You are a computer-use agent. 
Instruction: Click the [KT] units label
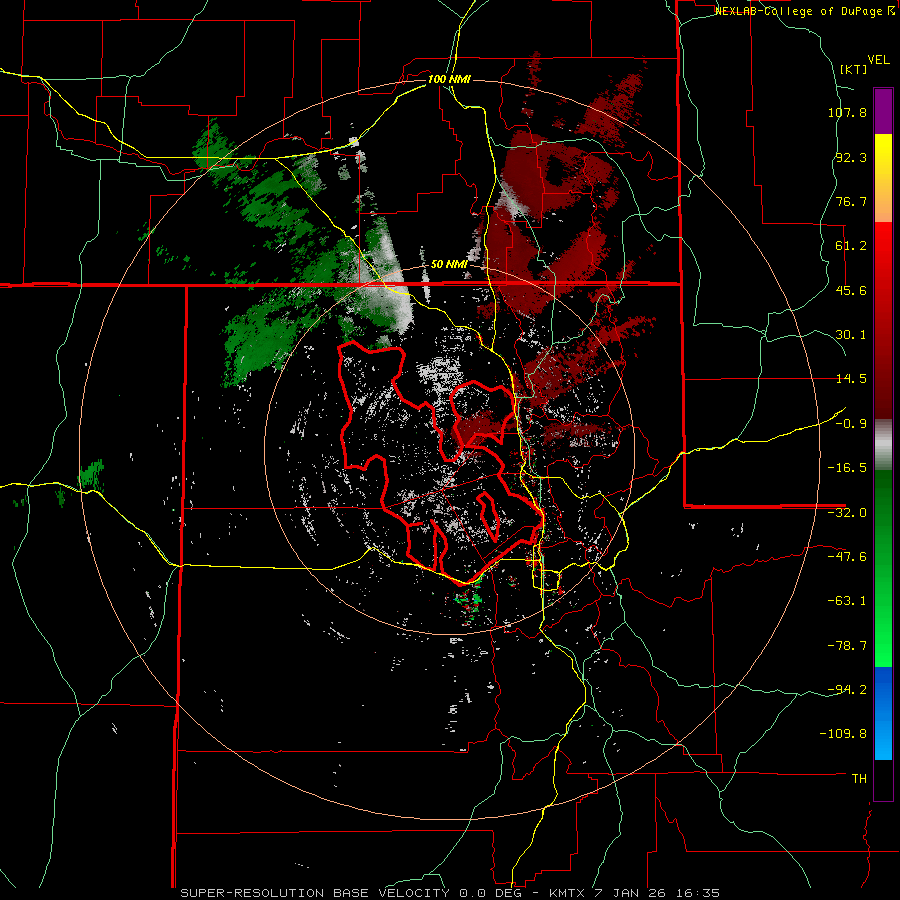click(x=854, y=69)
